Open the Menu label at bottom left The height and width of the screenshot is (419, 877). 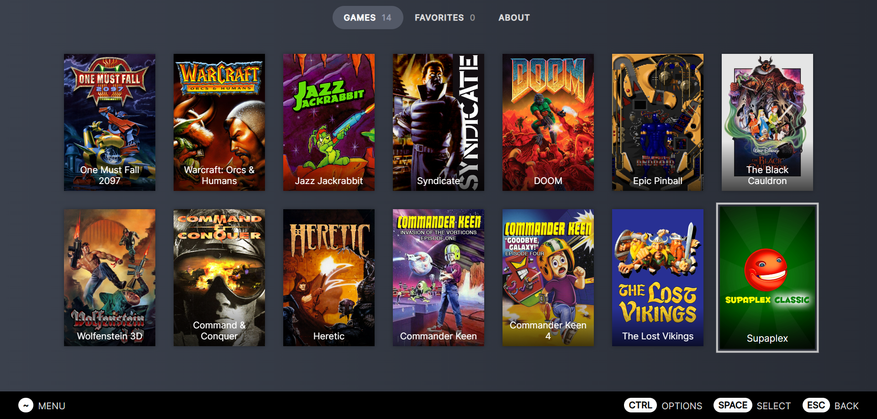pos(51,406)
